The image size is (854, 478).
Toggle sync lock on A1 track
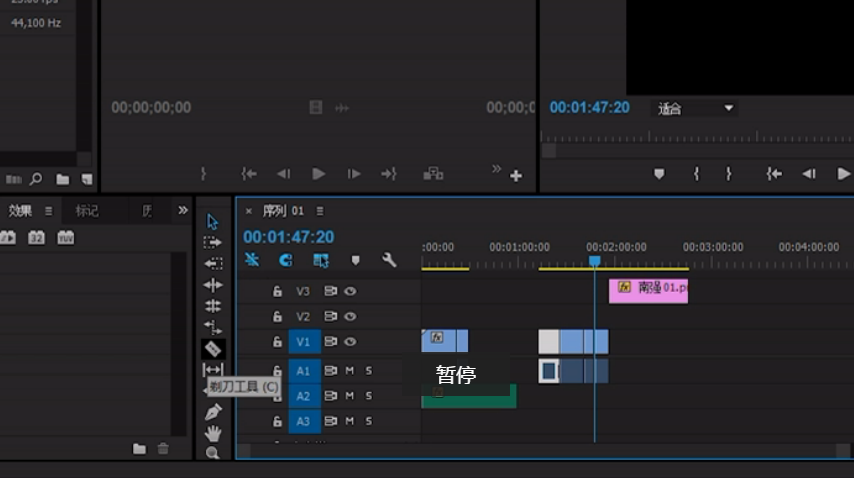coord(331,371)
